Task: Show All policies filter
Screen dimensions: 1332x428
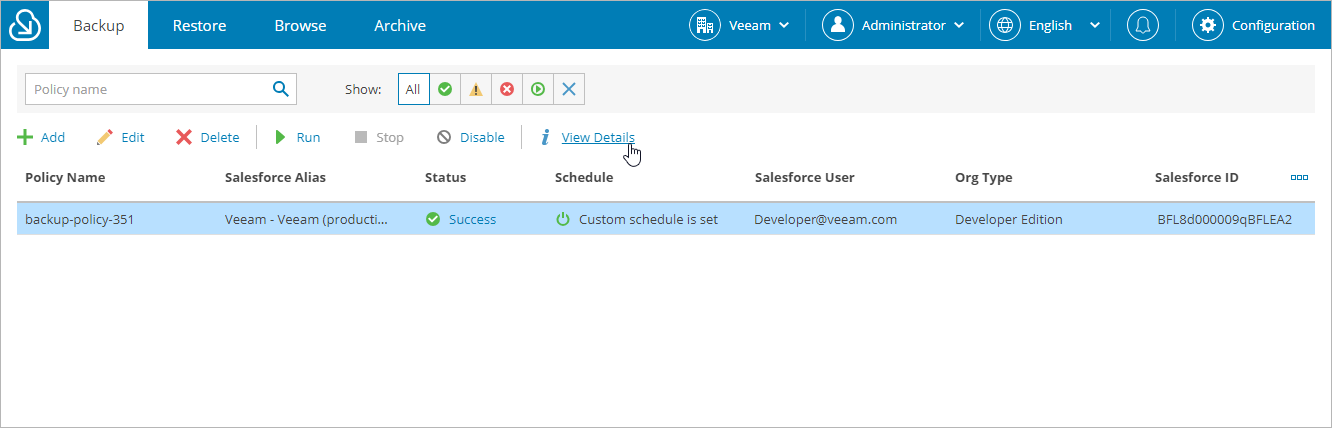Action: pyautogui.click(x=413, y=89)
